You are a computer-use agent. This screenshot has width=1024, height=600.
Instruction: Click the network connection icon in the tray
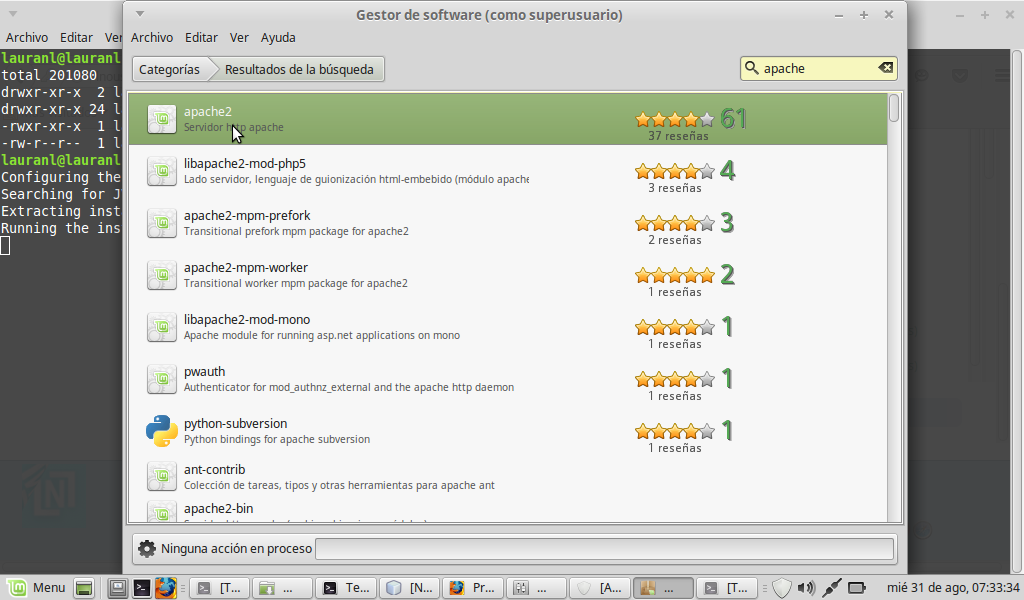pyautogui.click(x=831, y=588)
